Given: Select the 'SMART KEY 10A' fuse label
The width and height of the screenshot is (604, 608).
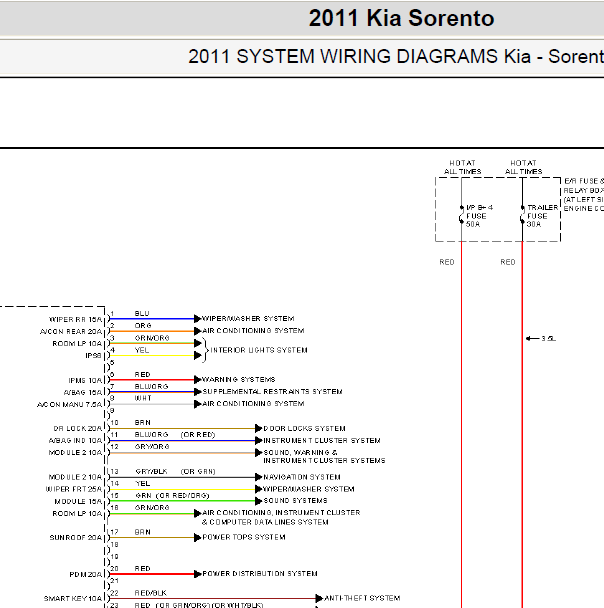Looking at the screenshot, I should point(73,598).
